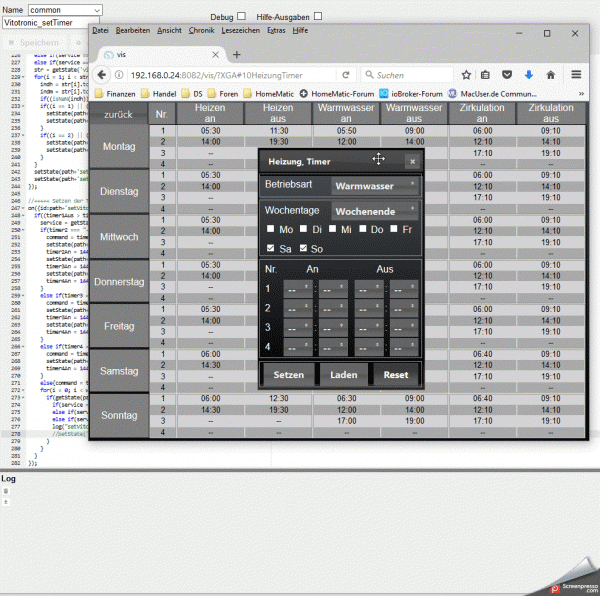Open the DS bookmark folder
The image size is (600, 596).
[192, 94]
